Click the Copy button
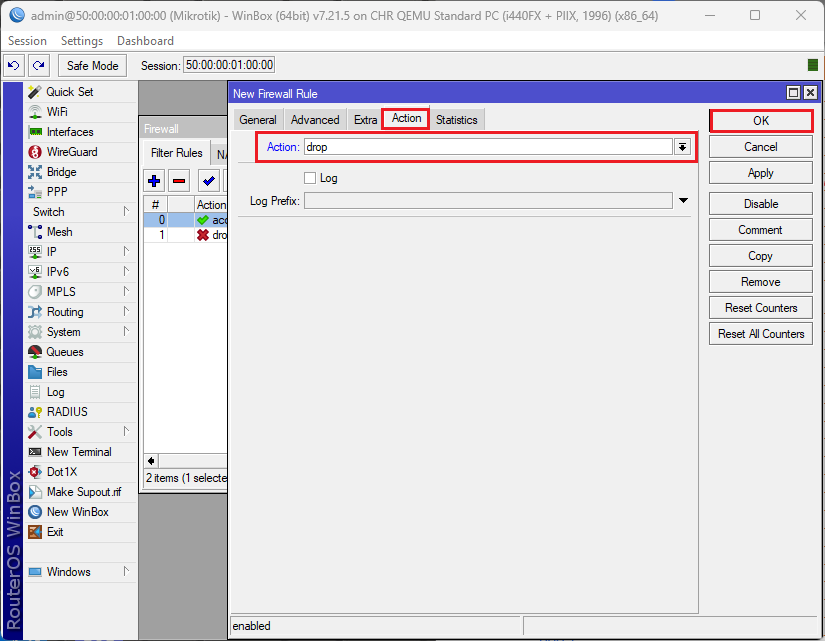Image resolution: width=825 pixels, height=641 pixels. 761,256
